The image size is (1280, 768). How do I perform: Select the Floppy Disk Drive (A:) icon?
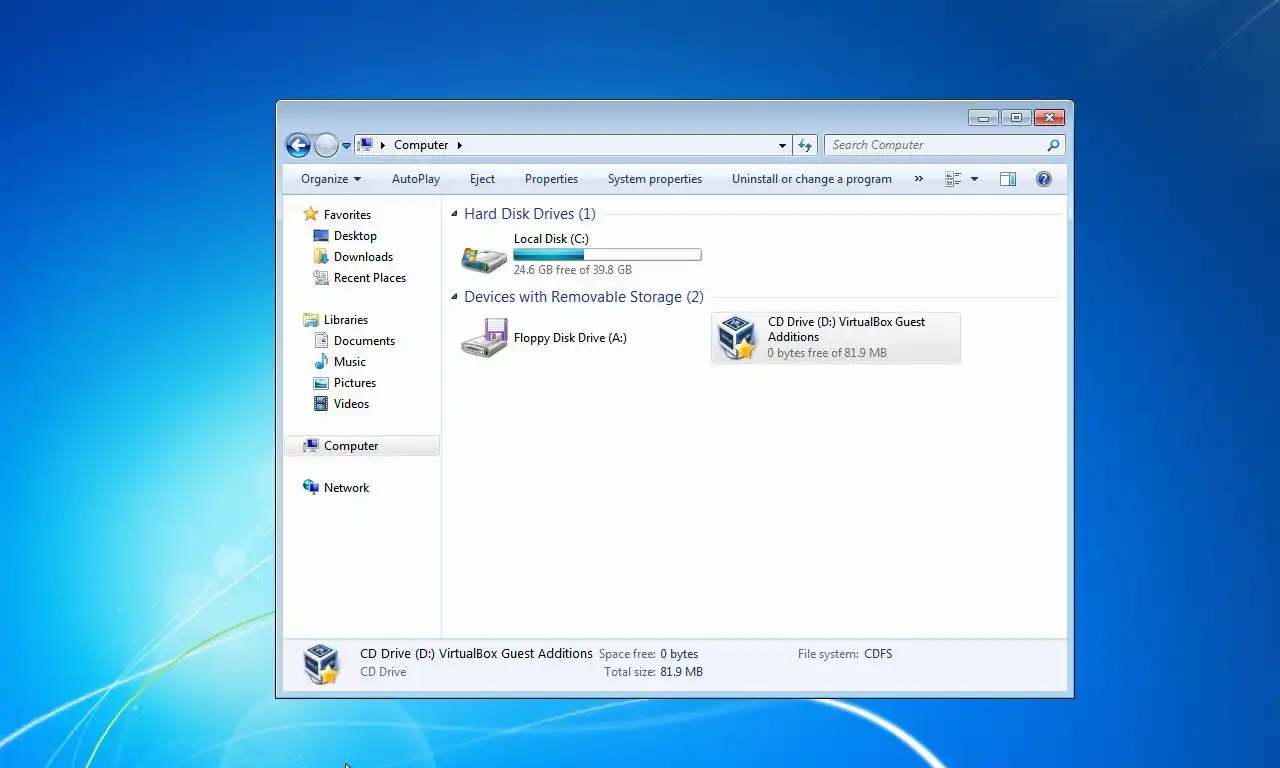tap(484, 338)
